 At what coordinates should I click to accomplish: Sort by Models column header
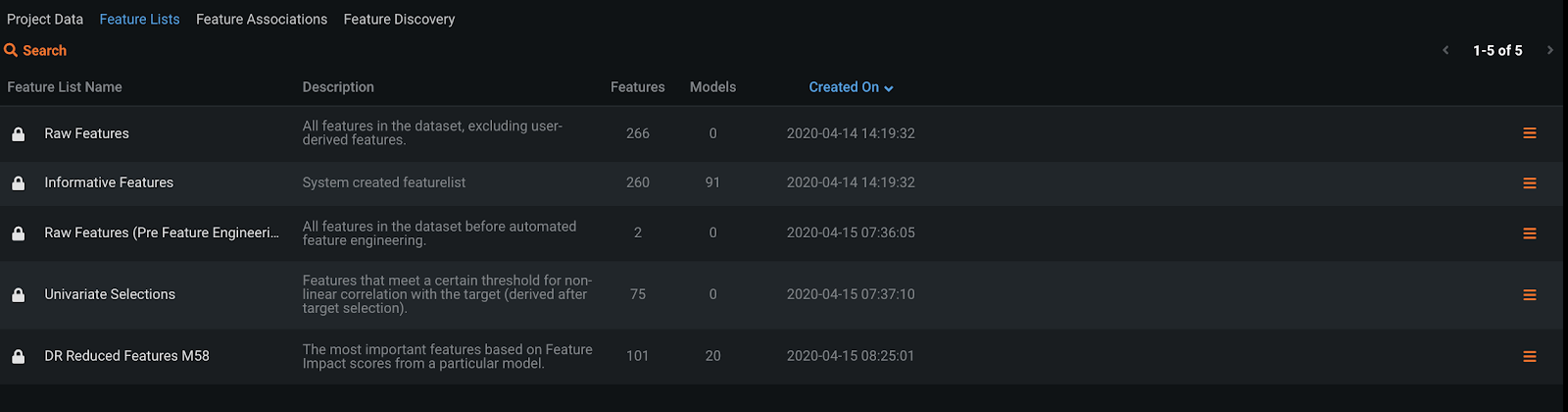[x=712, y=87]
